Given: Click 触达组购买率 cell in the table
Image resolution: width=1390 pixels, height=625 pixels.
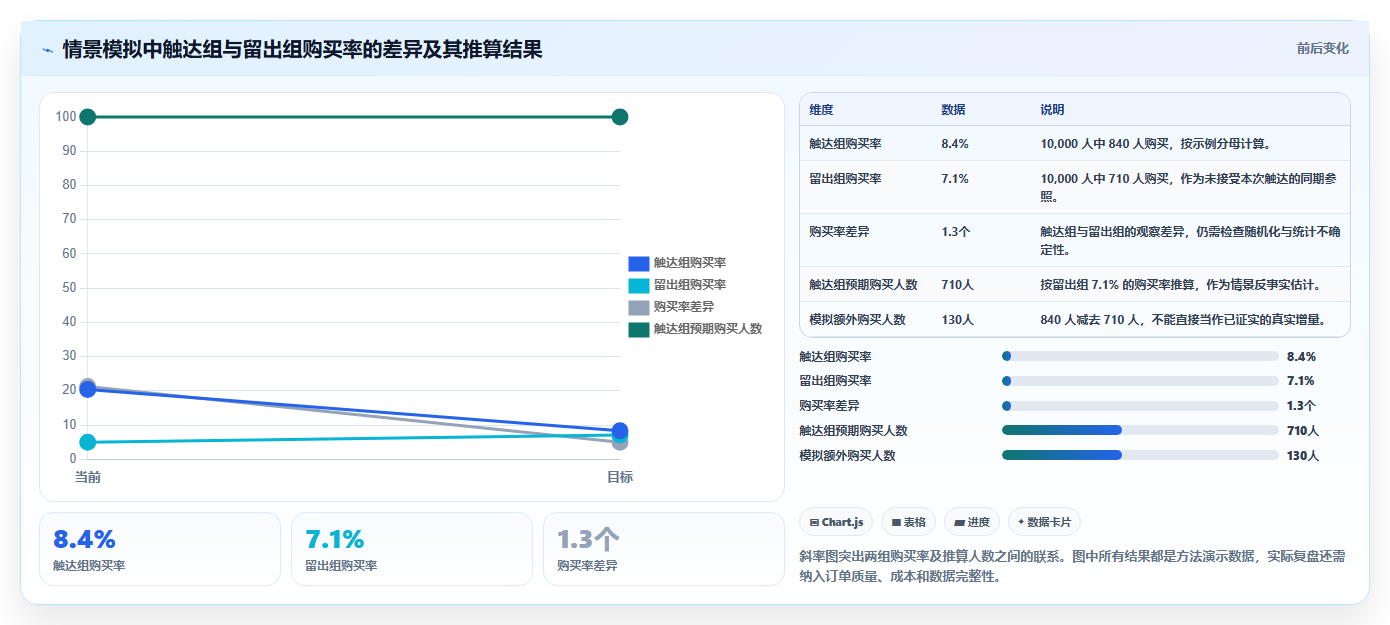Looking at the screenshot, I should 845,143.
